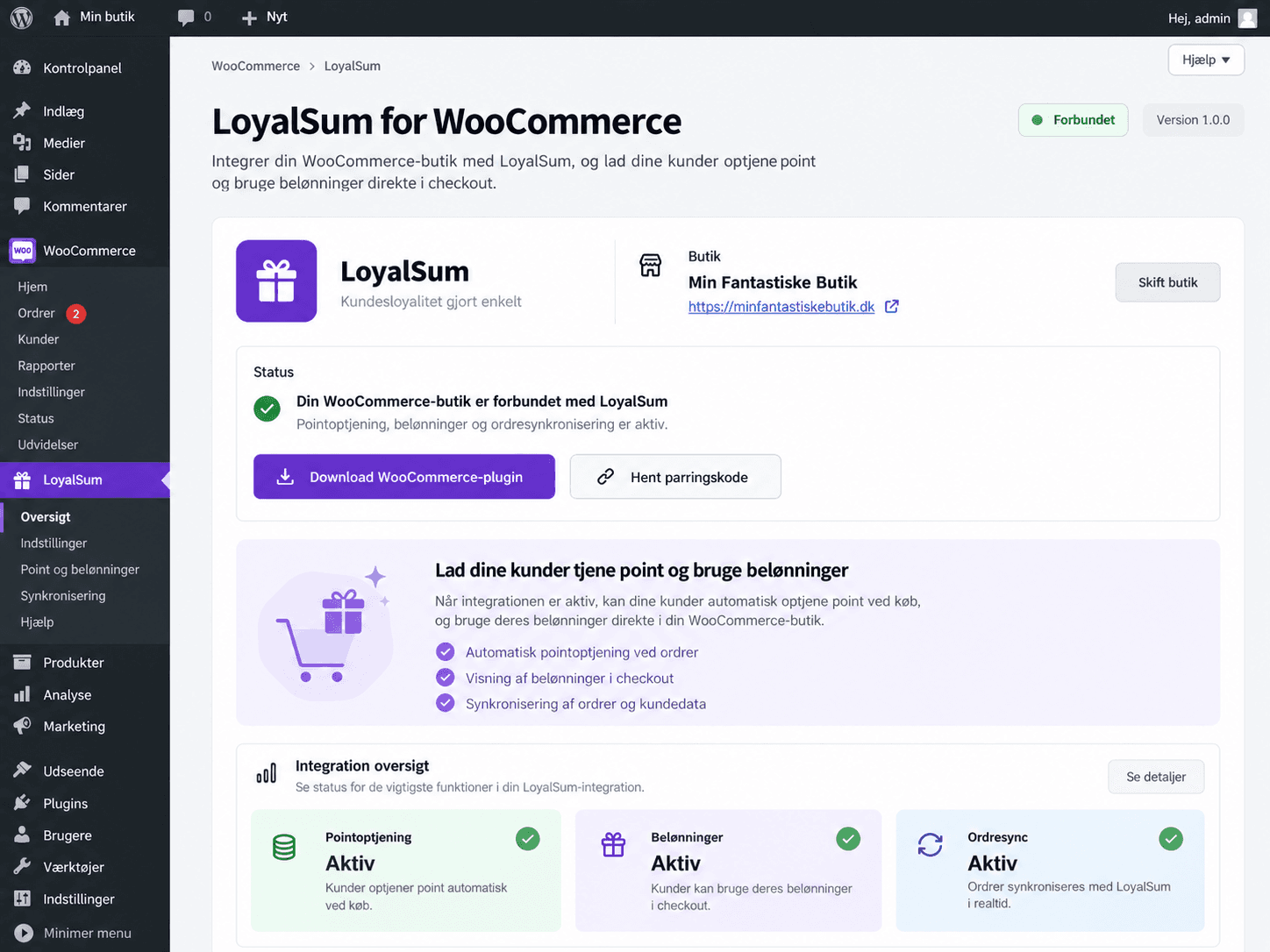Click Se detaljer button
Image resolution: width=1270 pixels, height=952 pixels.
pos(1156,777)
